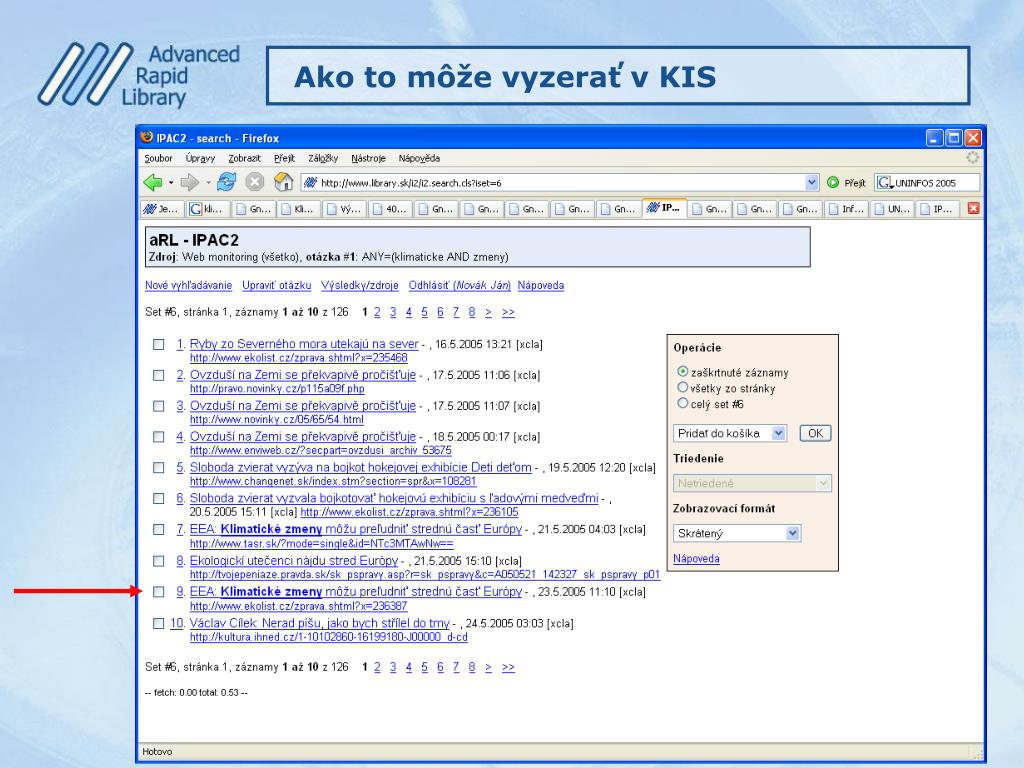Switch to the UN... tab
The image size is (1024, 768).
(891, 209)
